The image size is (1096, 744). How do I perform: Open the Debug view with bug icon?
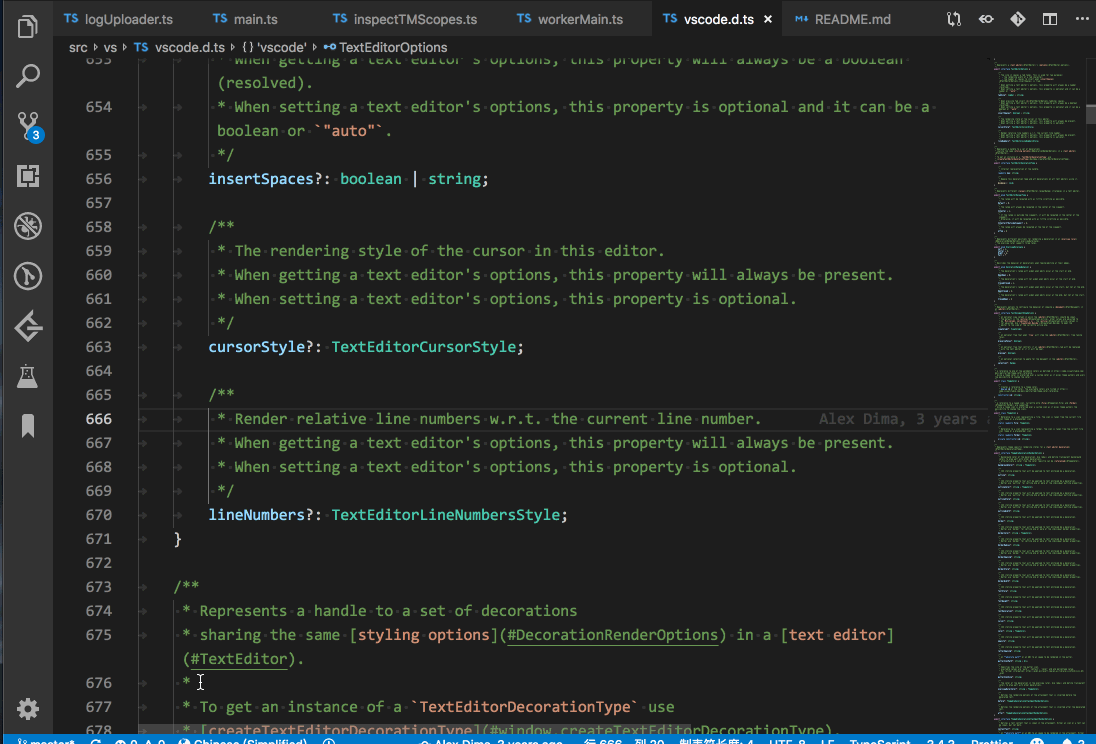coord(27,226)
